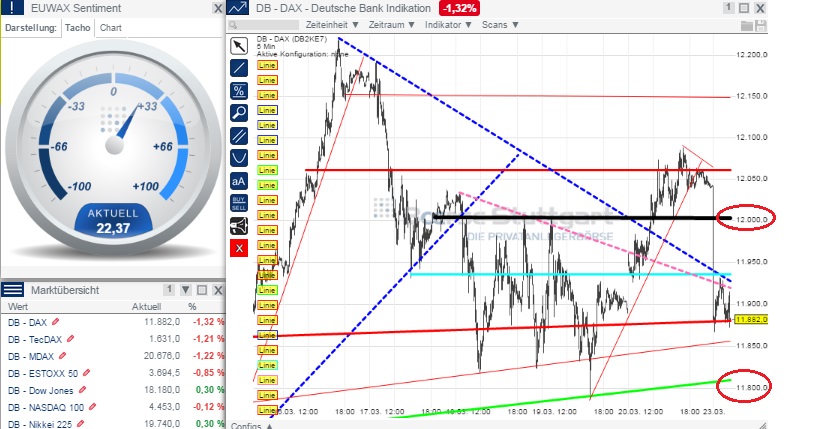The height and width of the screenshot is (429, 816).
Task: Edit DB - Dow Jones via pencil icon
Action: 82,390
